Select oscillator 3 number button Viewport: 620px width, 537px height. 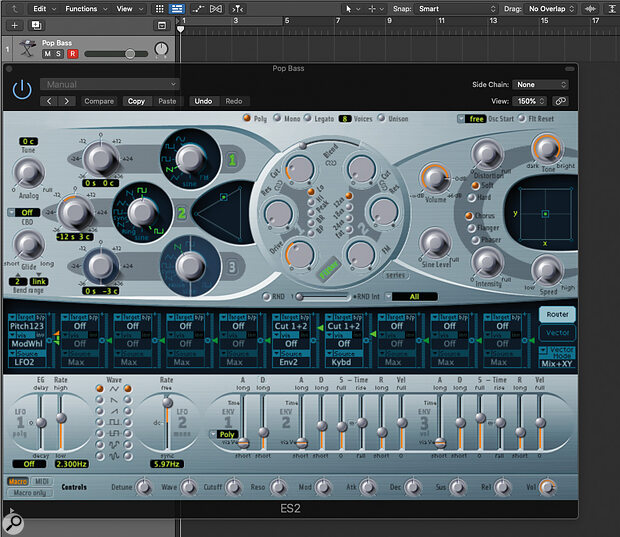(232, 267)
